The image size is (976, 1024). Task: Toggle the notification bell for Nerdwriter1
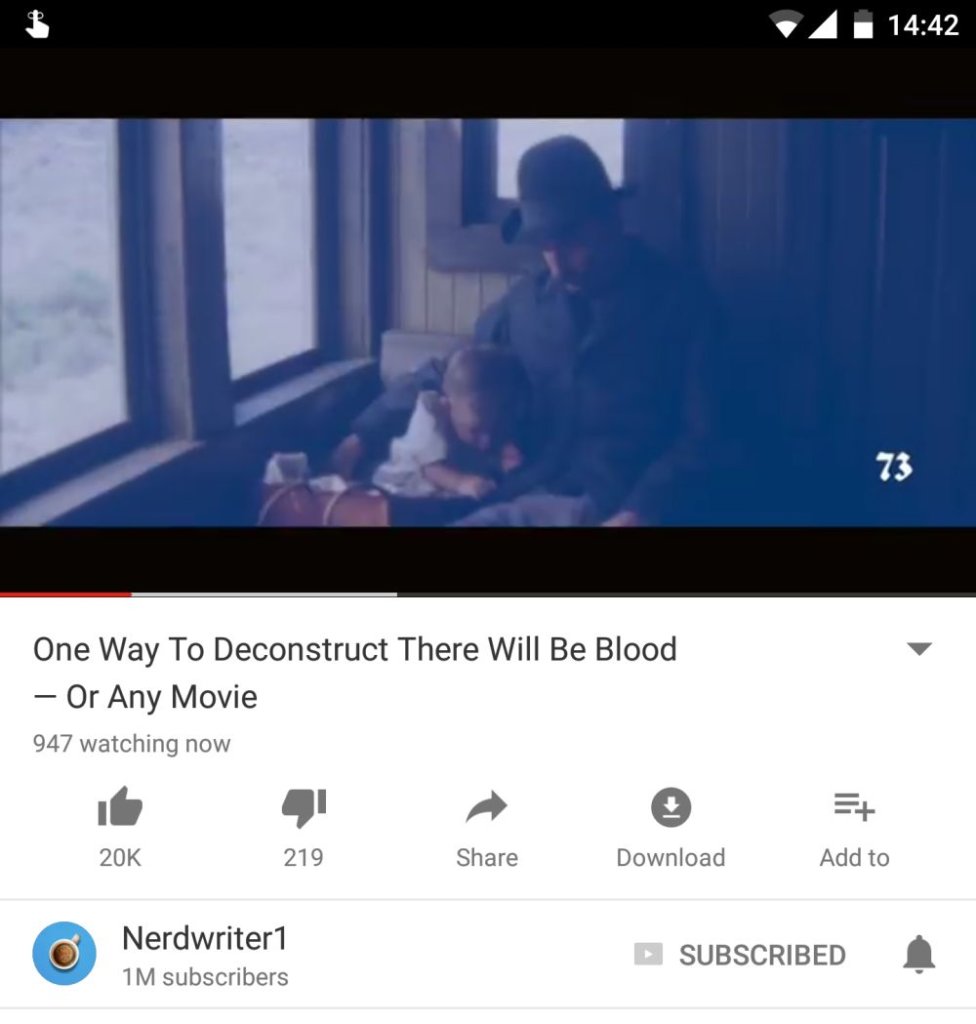click(x=919, y=954)
